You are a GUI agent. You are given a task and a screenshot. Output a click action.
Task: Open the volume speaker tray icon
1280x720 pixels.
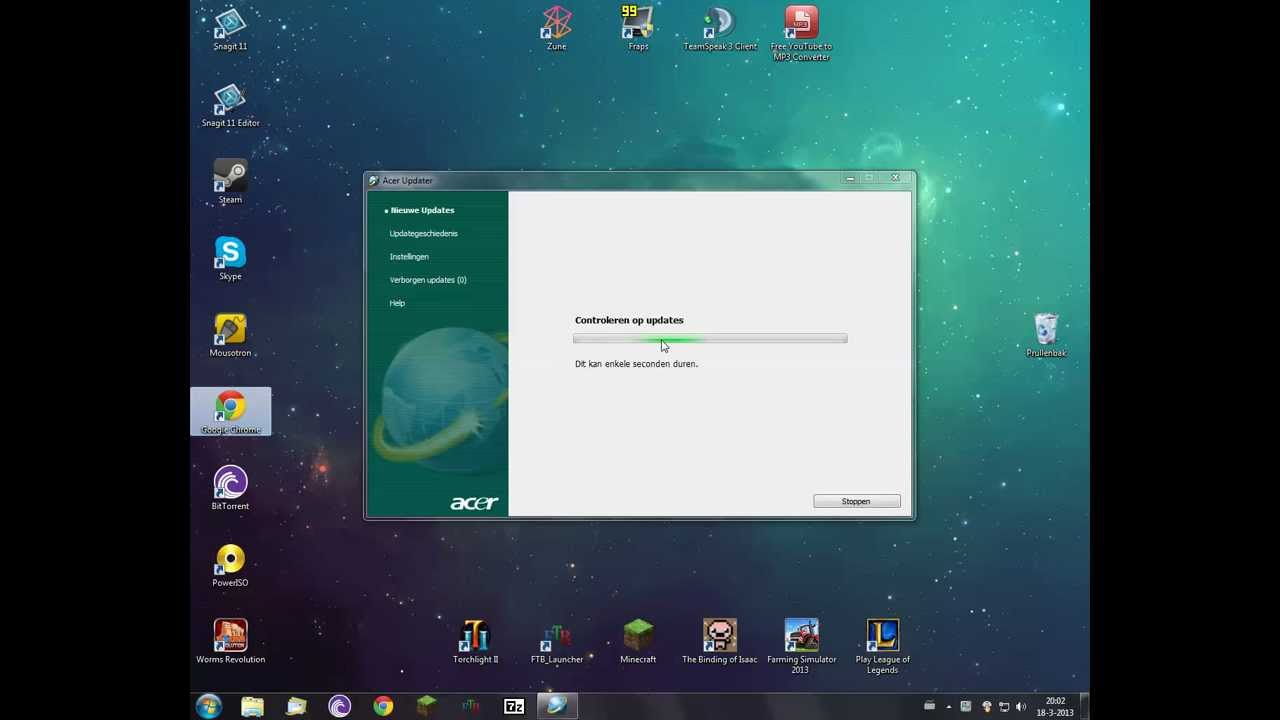[x=1021, y=707]
